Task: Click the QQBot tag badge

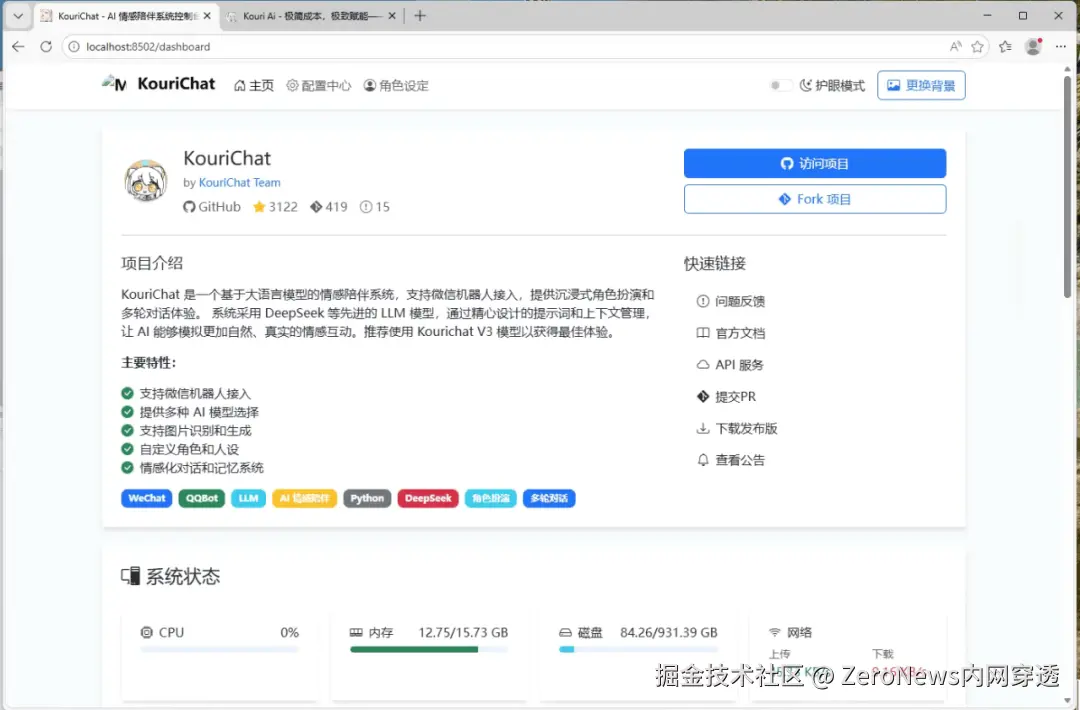Action: (x=202, y=498)
